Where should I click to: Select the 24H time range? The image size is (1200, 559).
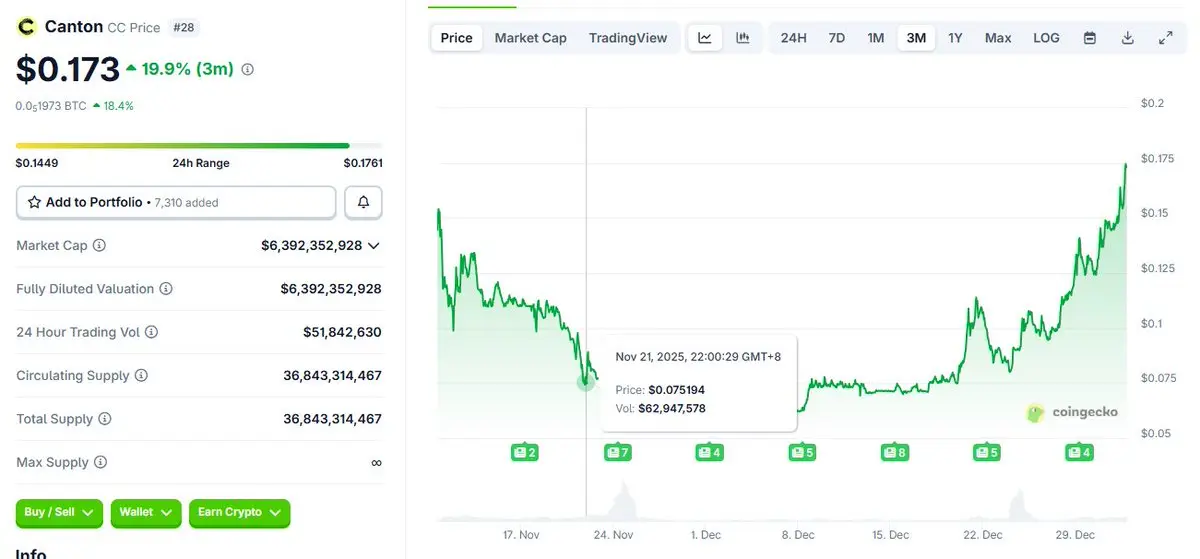(x=793, y=38)
